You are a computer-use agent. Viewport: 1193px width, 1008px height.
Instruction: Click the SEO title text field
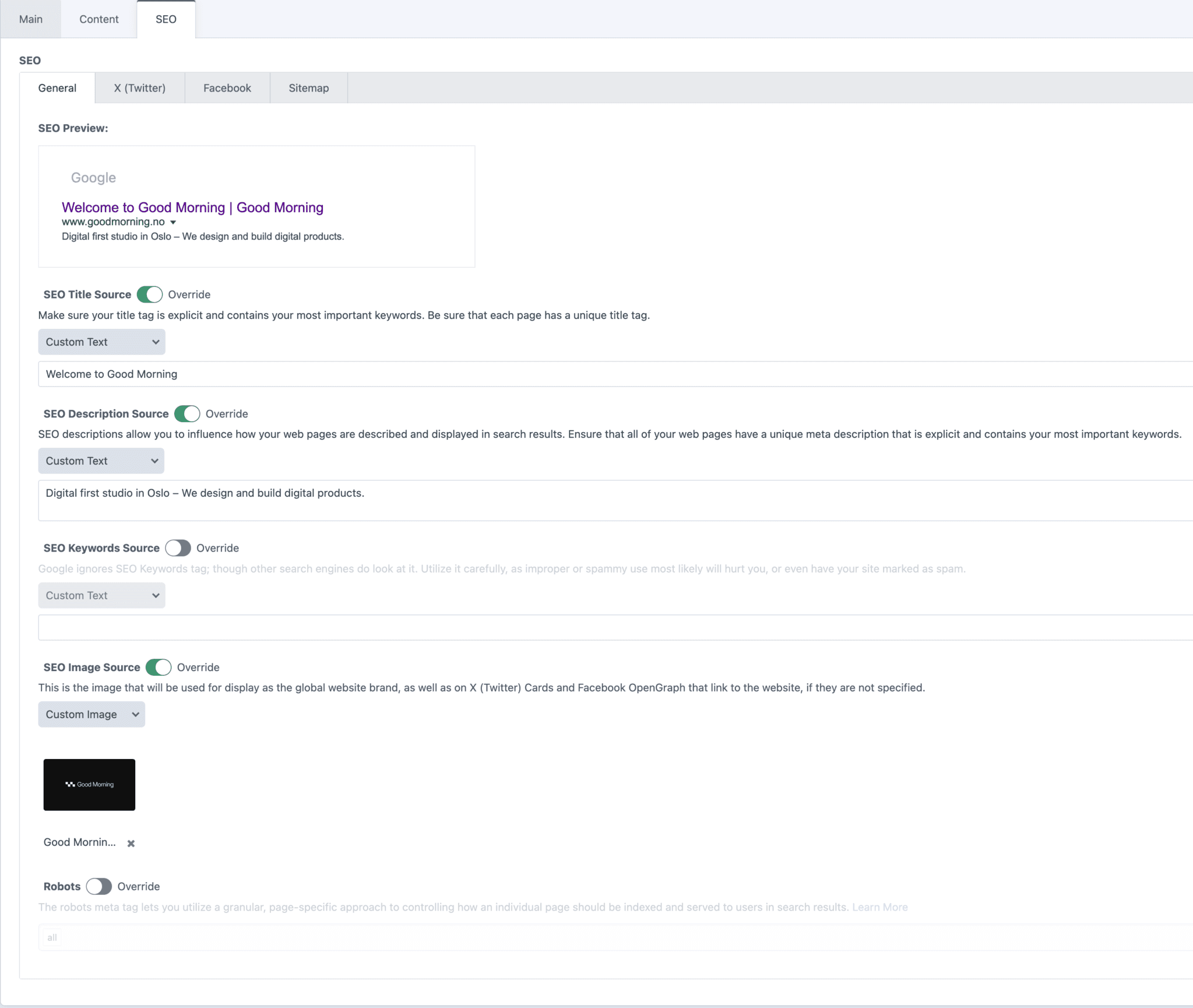coord(615,374)
